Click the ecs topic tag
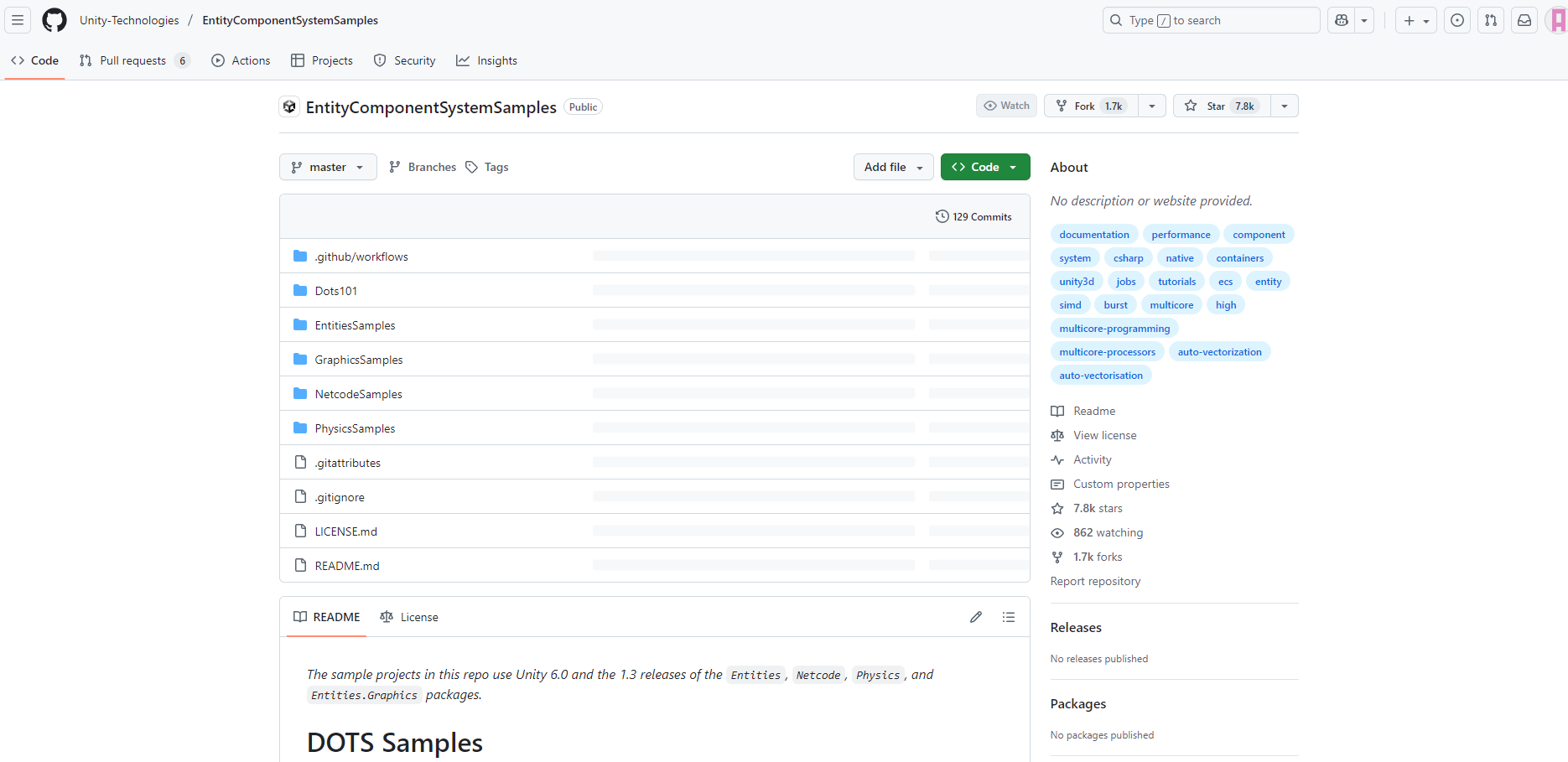The height and width of the screenshot is (762, 1568). [1225, 282]
